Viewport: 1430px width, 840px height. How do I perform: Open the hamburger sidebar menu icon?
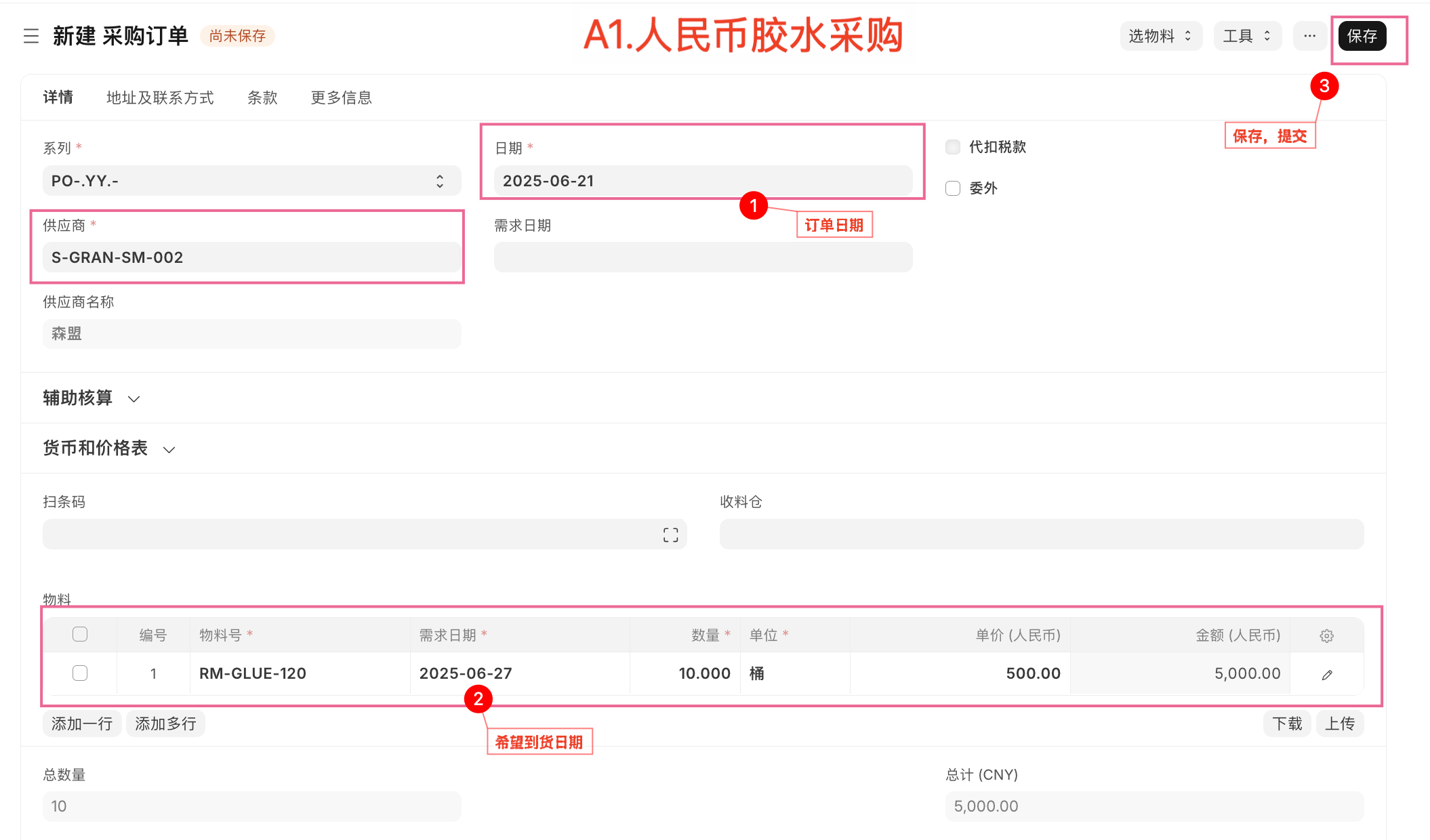point(31,36)
